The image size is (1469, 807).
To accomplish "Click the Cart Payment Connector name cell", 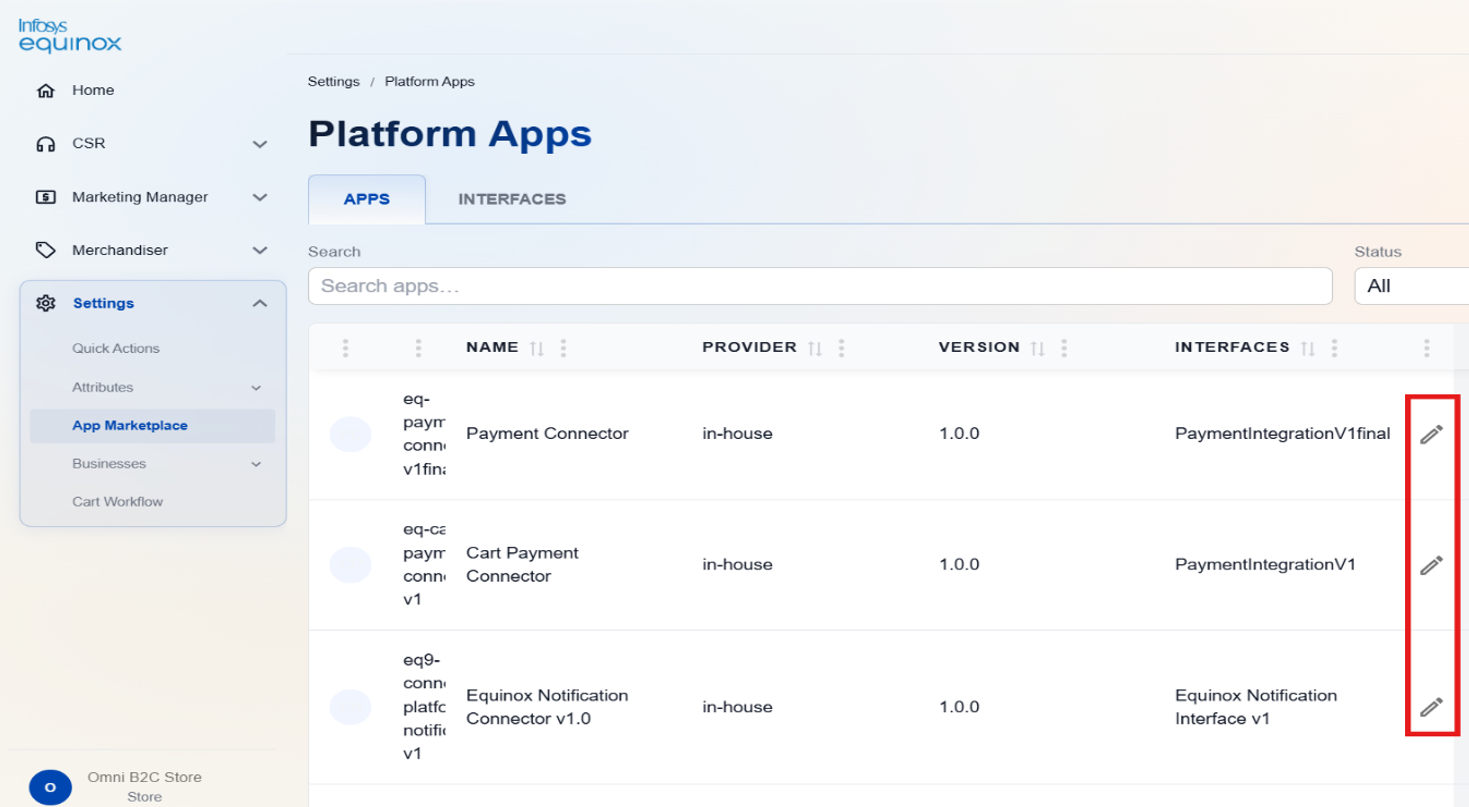I will point(522,565).
